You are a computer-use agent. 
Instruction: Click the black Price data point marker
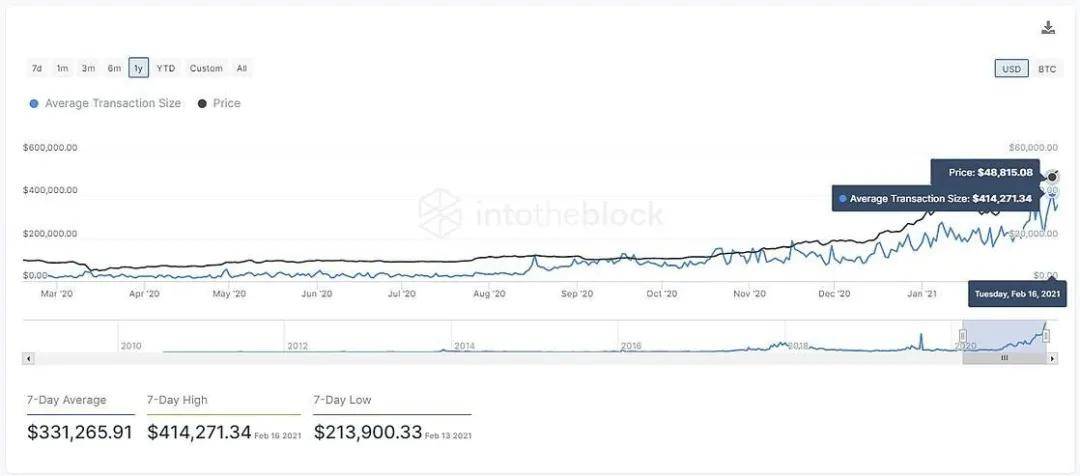click(x=1052, y=177)
